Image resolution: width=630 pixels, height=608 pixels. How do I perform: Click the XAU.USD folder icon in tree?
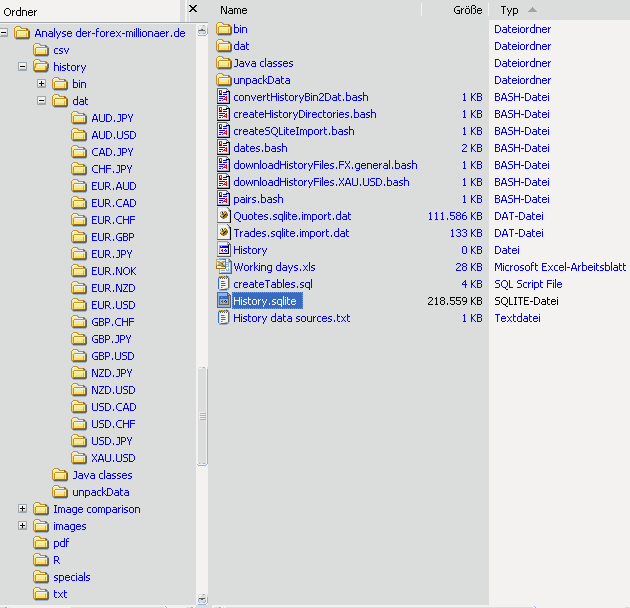79,458
